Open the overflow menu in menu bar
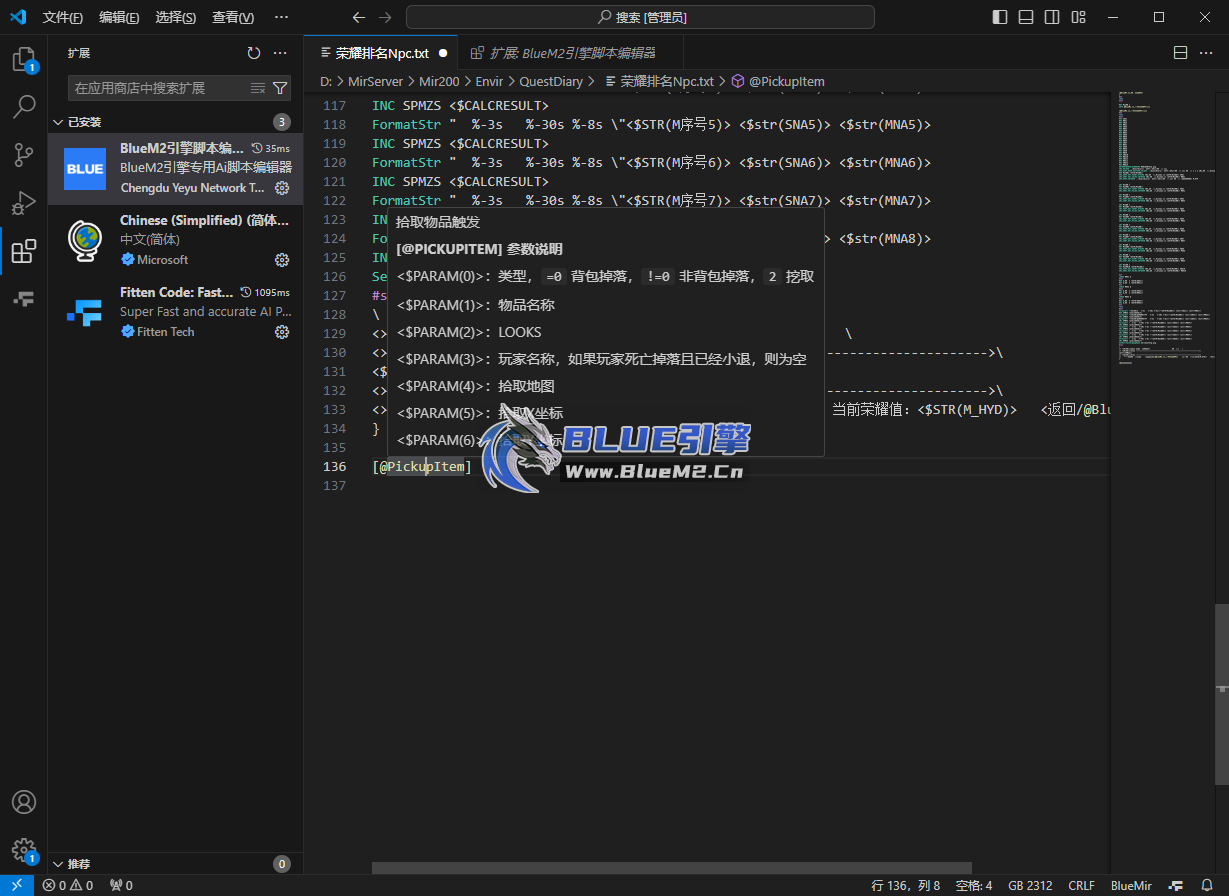This screenshot has height=896, width=1229. [x=281, y=17]
